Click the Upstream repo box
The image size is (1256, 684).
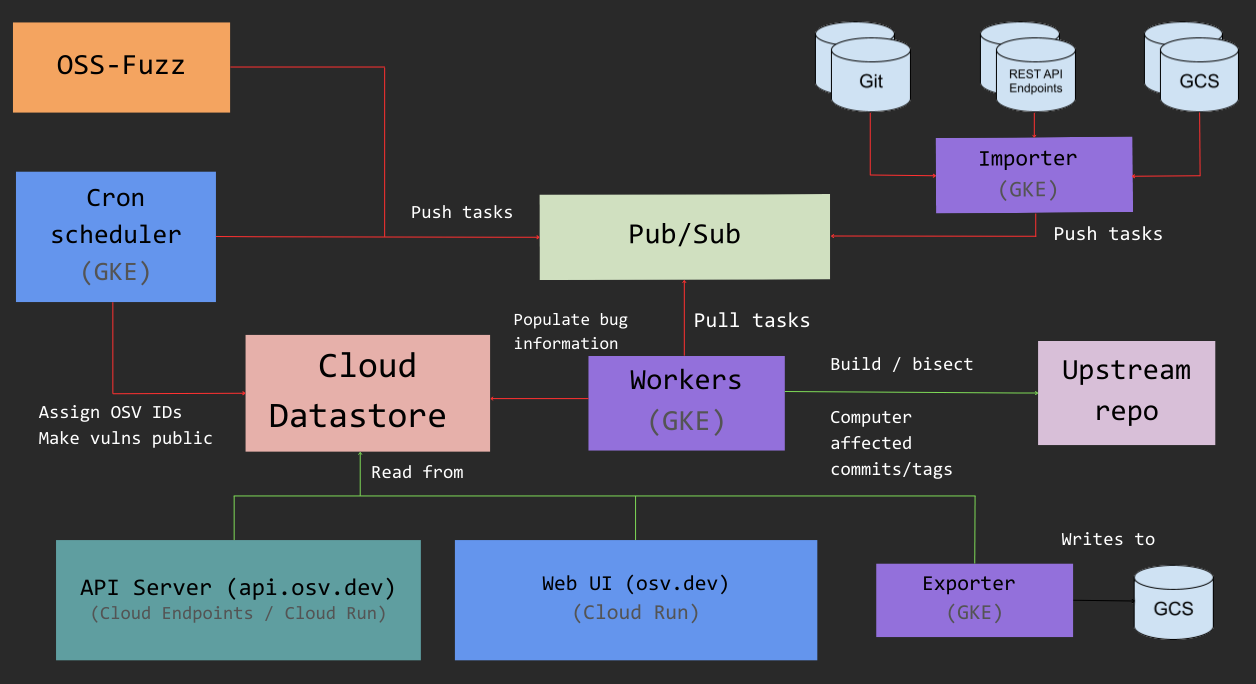pyautogui.click(x=1126, y=393)
